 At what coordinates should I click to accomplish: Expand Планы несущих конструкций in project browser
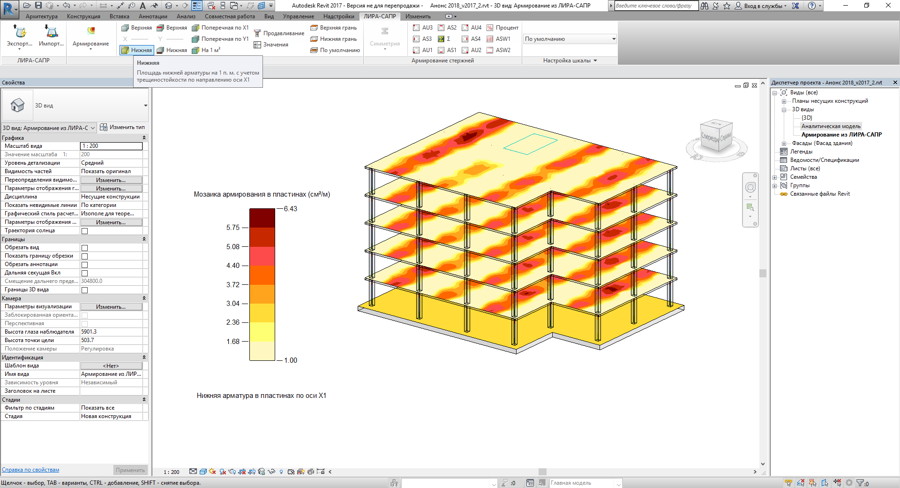[x=785, y=101]
